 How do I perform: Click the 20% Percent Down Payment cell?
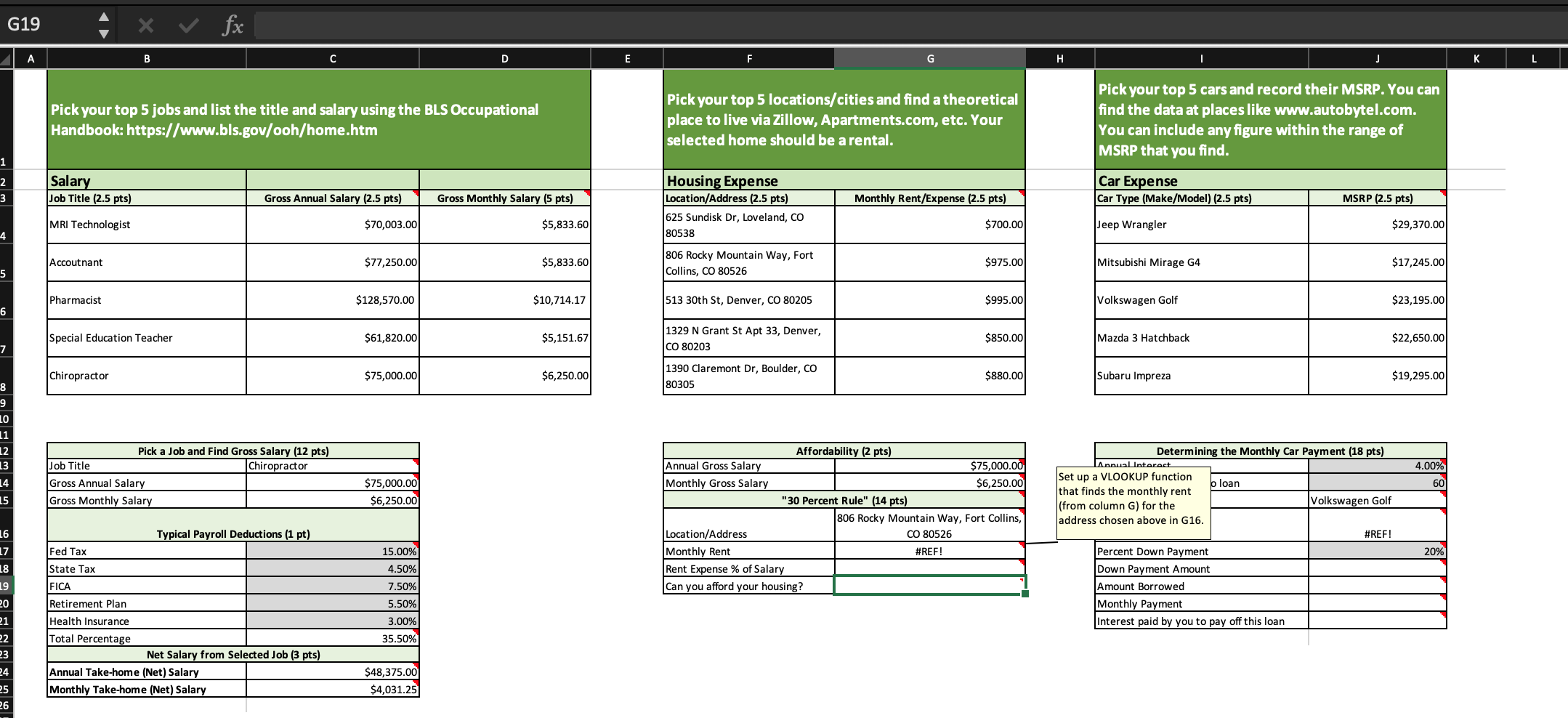[1378, 552]
